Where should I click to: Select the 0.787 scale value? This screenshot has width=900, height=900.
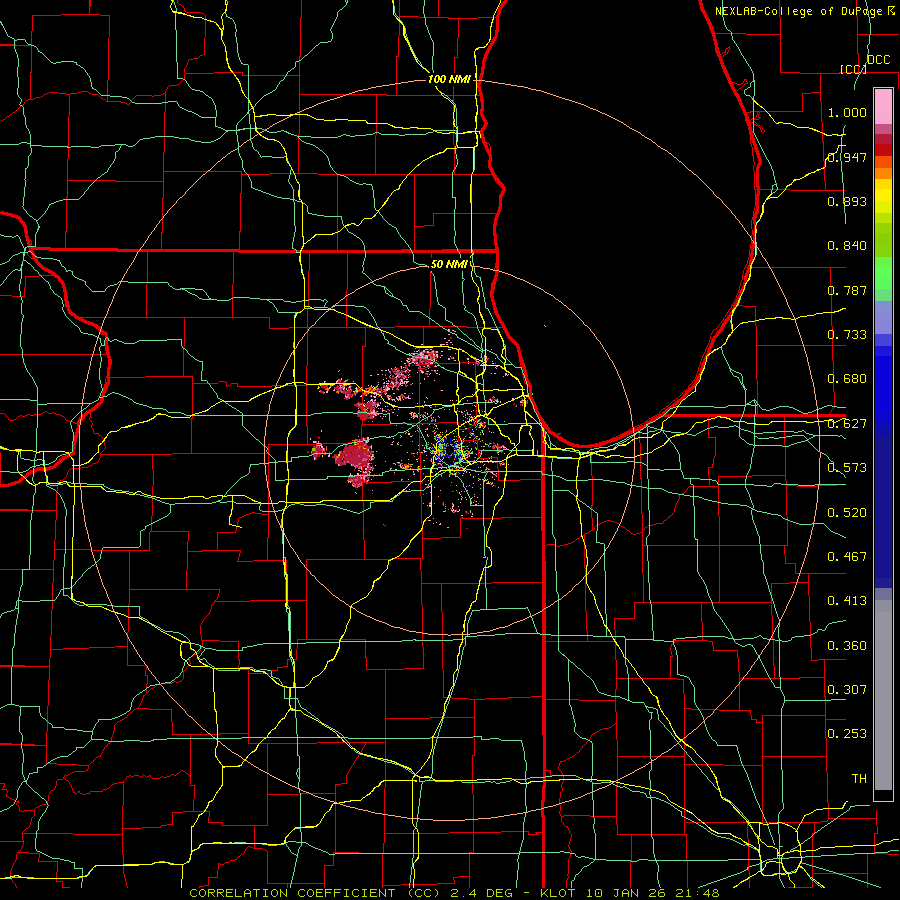847,290
